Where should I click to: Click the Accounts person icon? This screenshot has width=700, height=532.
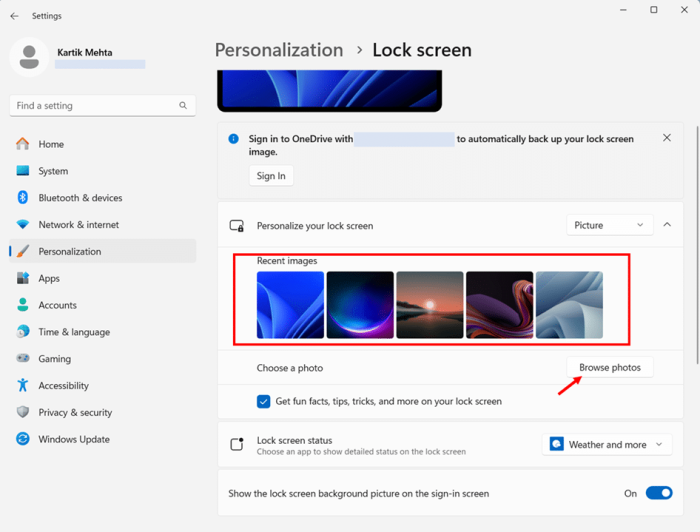[x=22, y=305]
